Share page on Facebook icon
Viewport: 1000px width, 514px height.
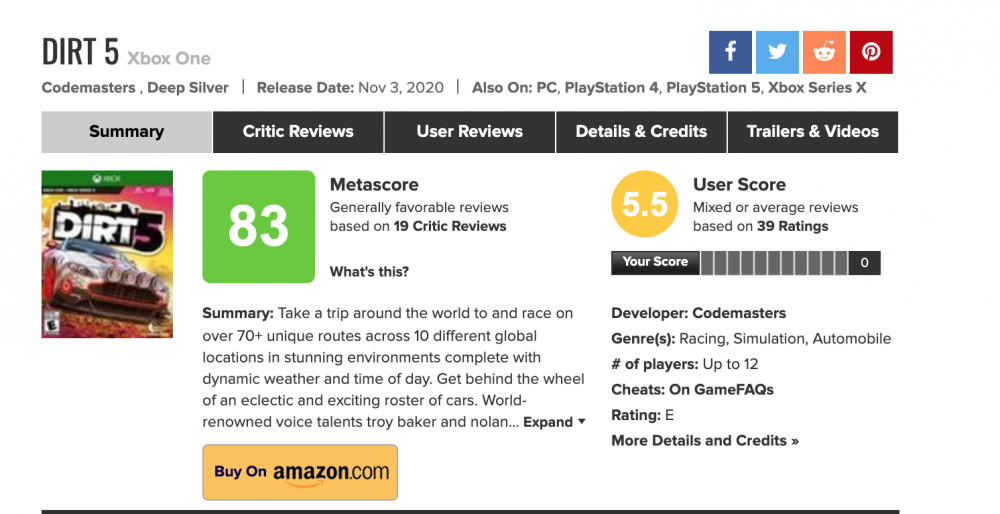click(730, 52)
